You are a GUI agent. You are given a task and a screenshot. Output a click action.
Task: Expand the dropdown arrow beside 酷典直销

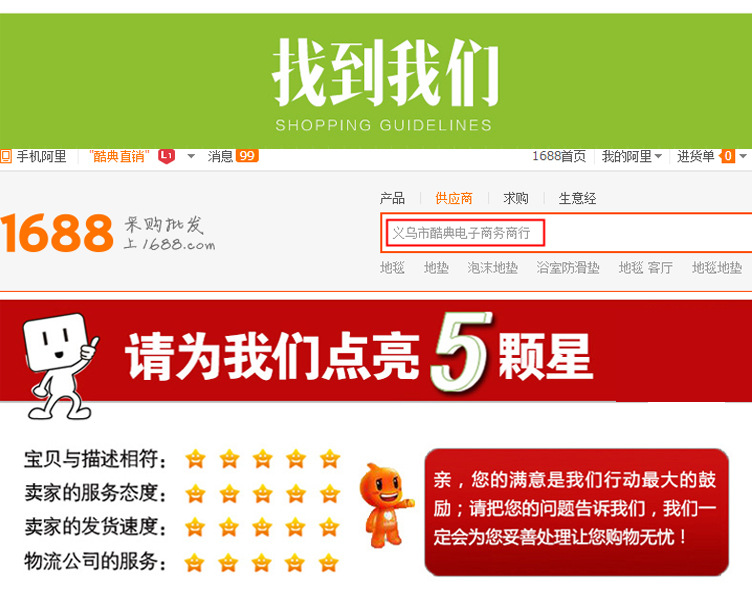click(x=191, y=156)
